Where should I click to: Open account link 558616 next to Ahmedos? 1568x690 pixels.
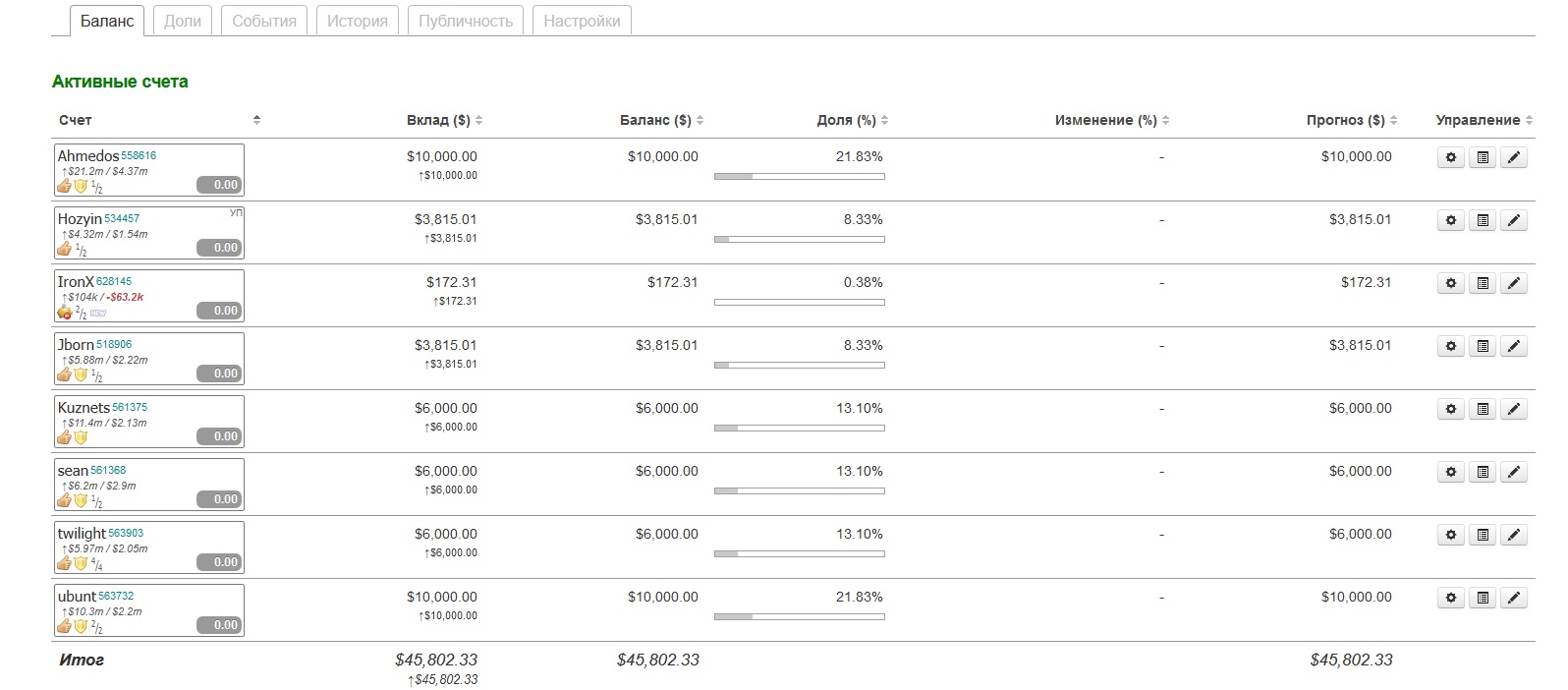[x=139, y=155]
